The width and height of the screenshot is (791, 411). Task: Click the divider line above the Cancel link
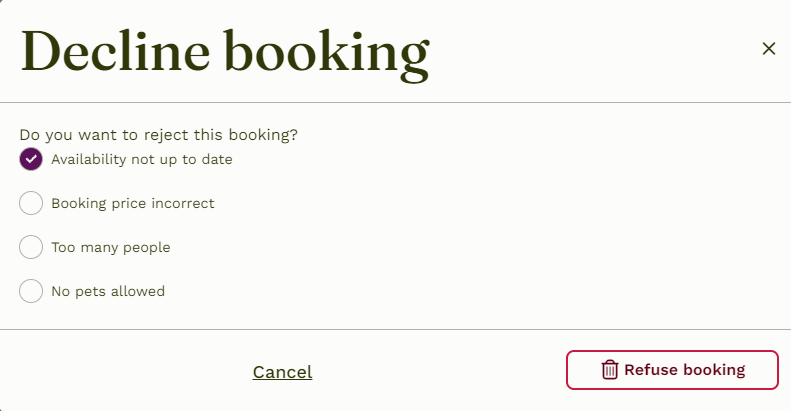pyautogui.click(x=396, y=329)
